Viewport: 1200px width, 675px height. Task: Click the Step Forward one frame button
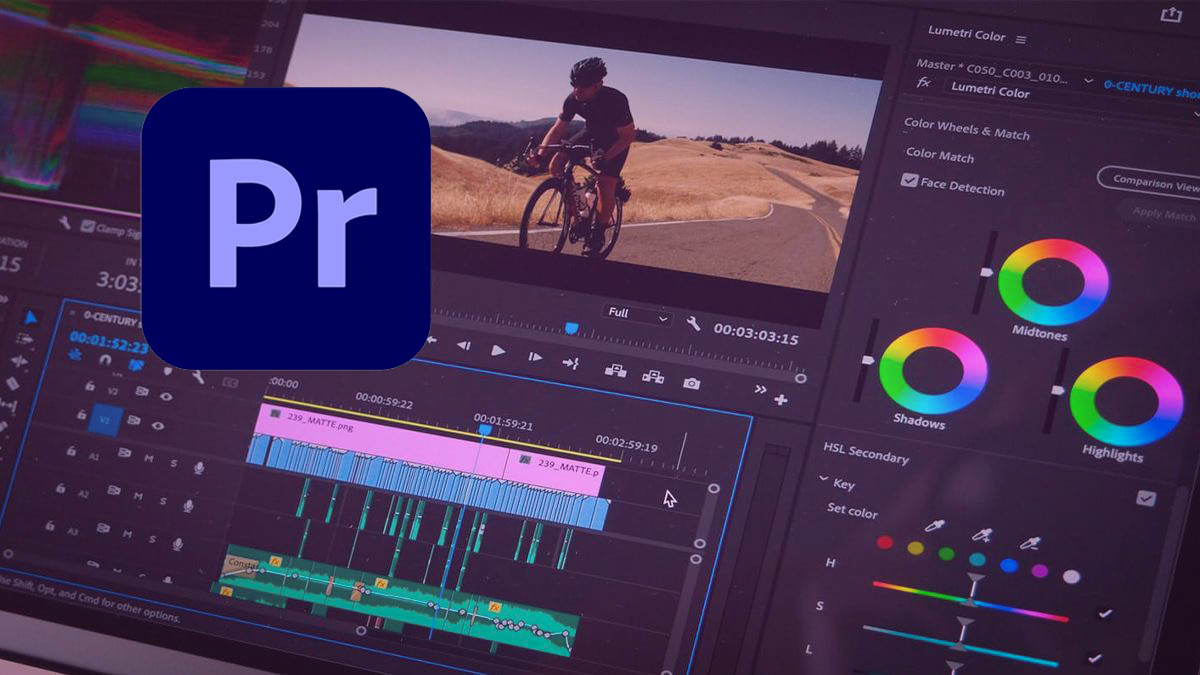pyautogui.click(x=535, y=355)
